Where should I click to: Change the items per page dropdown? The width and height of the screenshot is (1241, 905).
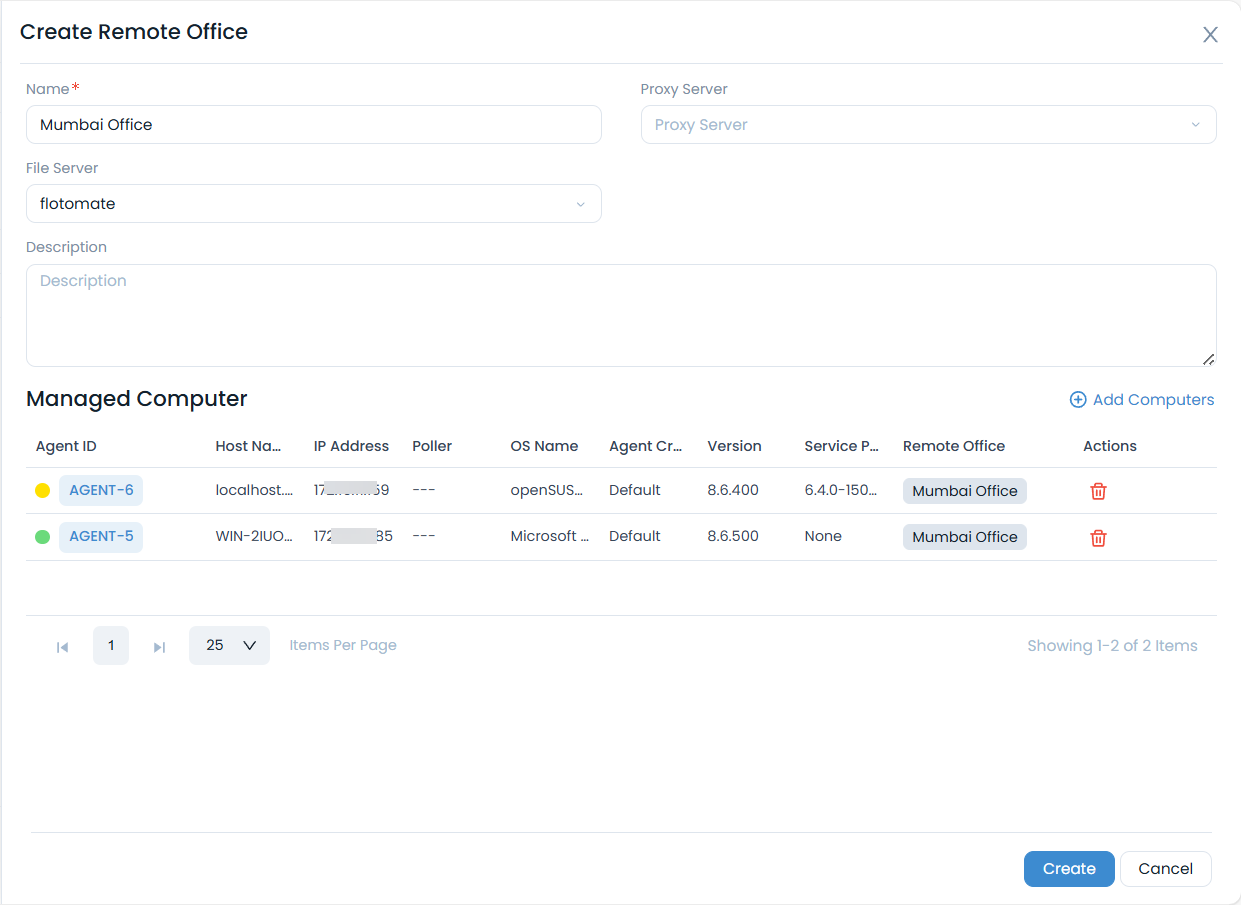[x=229, y=646]
